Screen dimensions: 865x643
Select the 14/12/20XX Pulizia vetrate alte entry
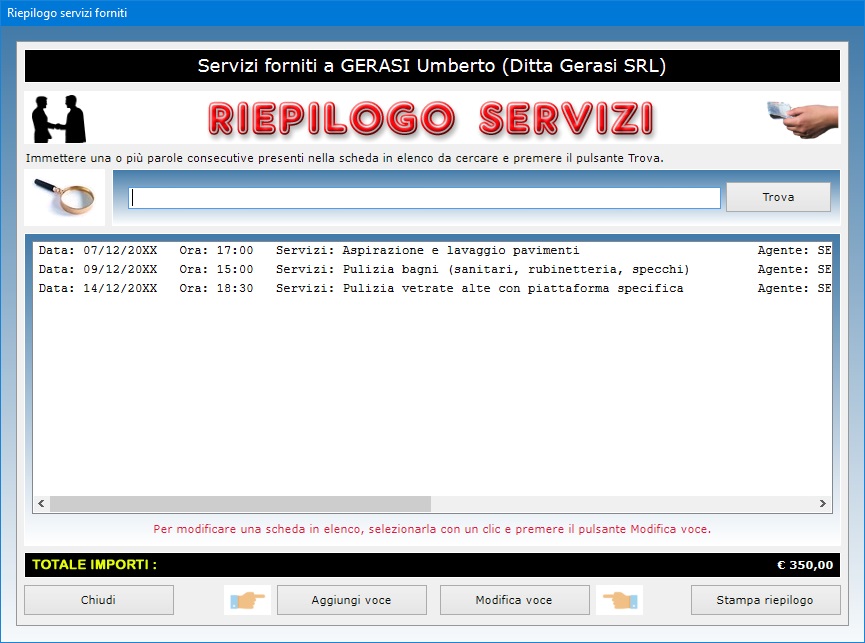(x=400, y=288)
